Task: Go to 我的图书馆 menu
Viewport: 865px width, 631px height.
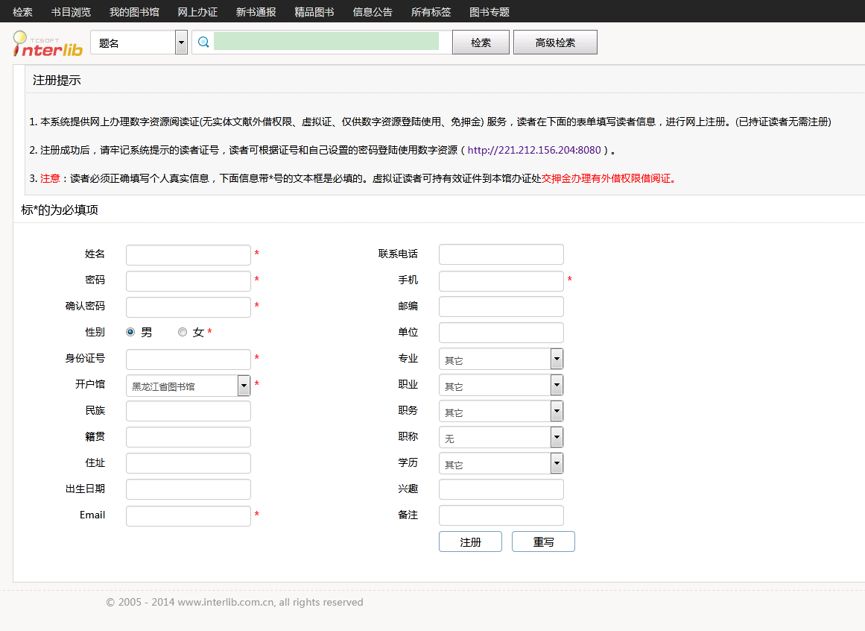Action: (x=134, y=12)
